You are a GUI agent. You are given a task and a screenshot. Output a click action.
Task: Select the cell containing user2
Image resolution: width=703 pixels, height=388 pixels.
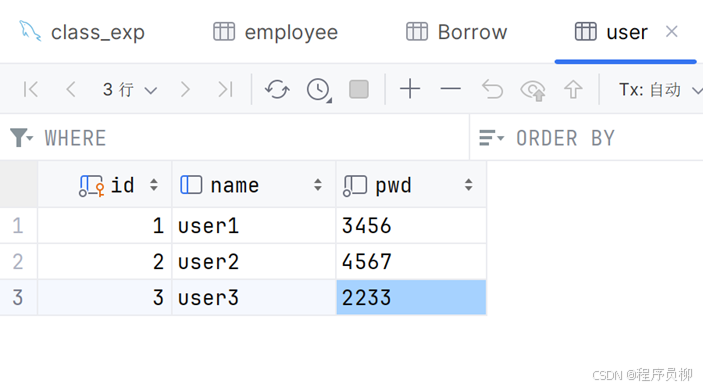[x=254, y=262]
